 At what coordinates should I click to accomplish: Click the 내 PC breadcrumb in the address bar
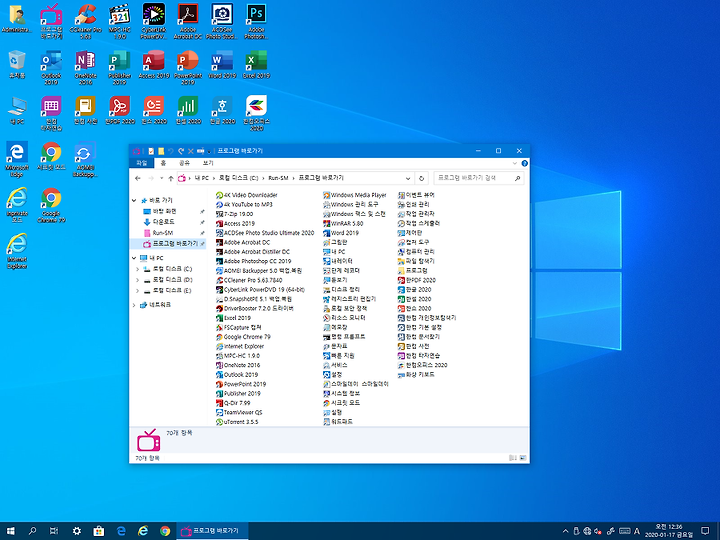tap(202, 178)
